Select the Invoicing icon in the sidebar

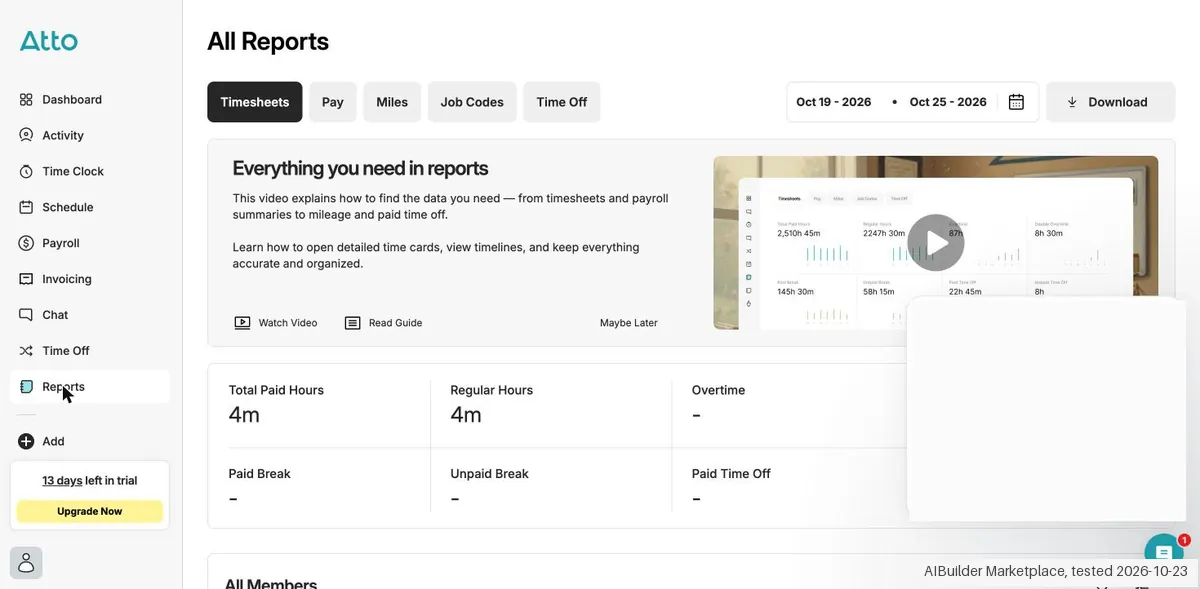click(x=26, y=279)
